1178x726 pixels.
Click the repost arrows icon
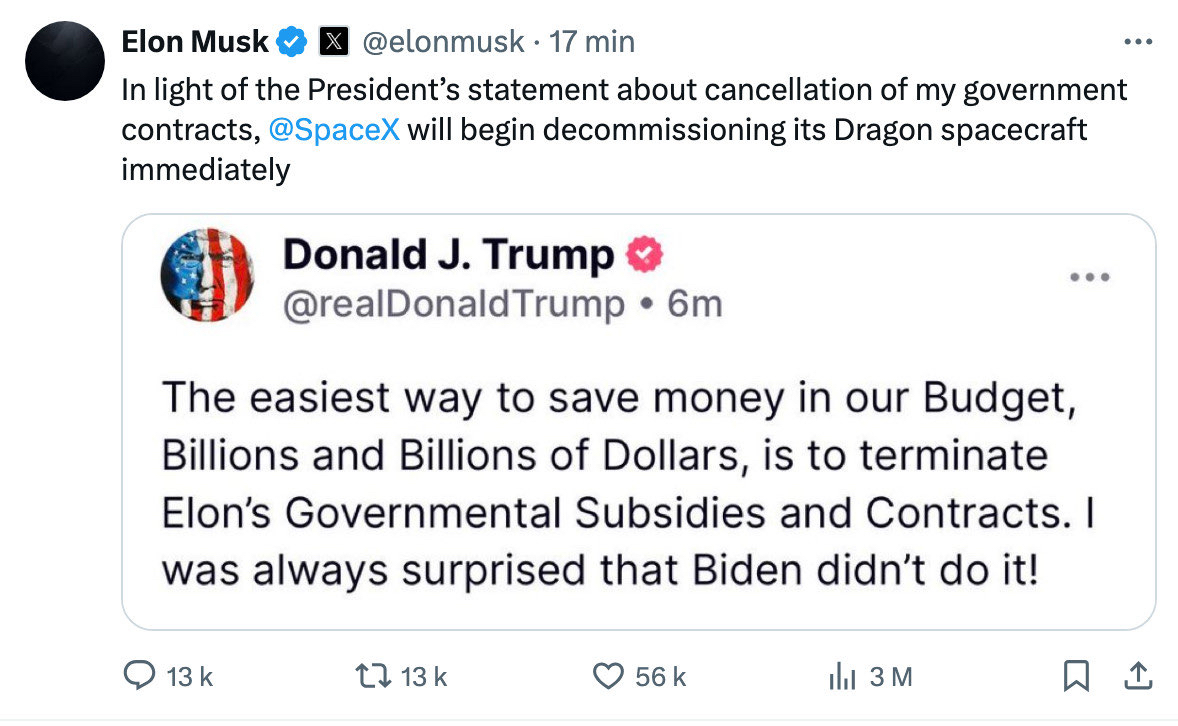click(375, 677)
